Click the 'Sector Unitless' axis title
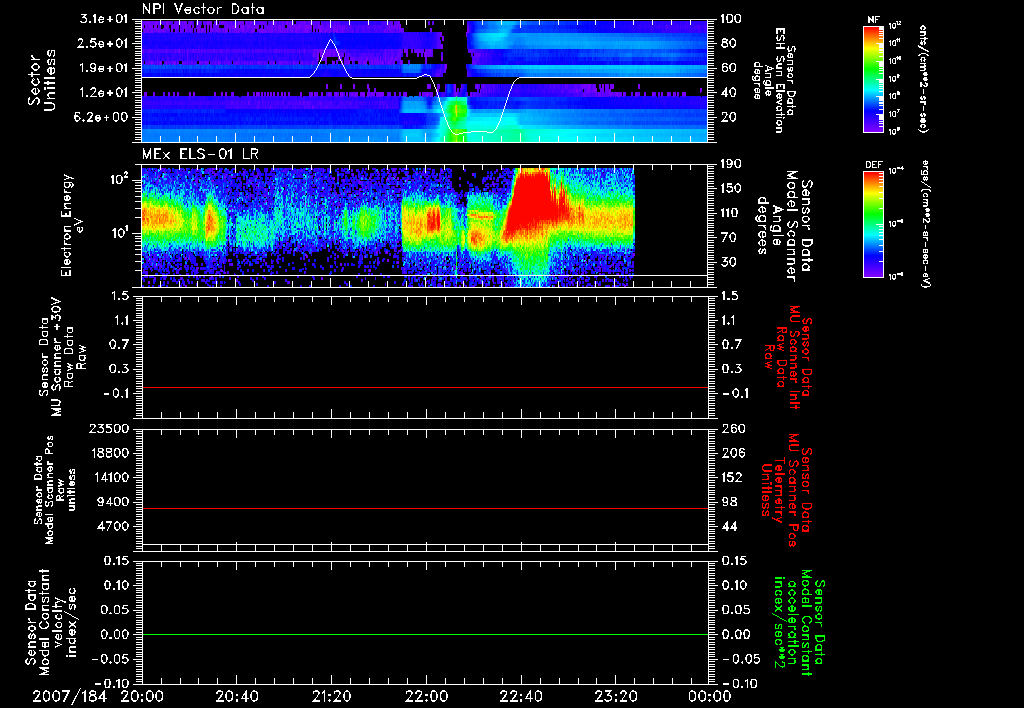The image size is (1024, 708). [42, 80]
